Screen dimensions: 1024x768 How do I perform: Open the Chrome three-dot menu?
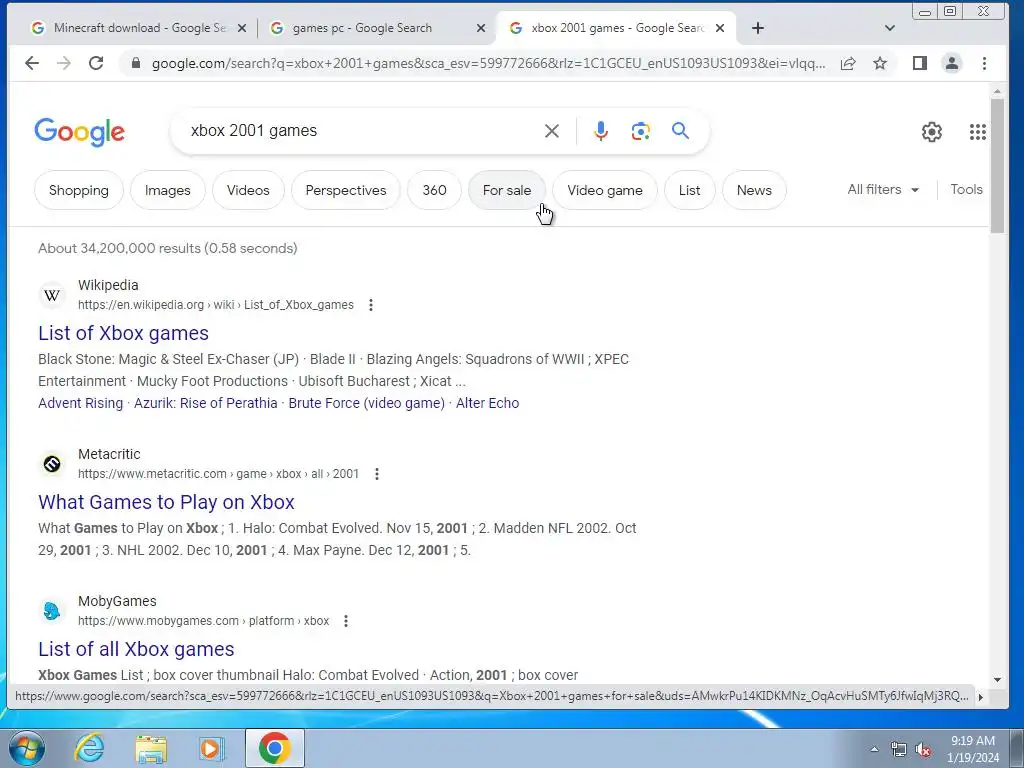click(984, 63)
